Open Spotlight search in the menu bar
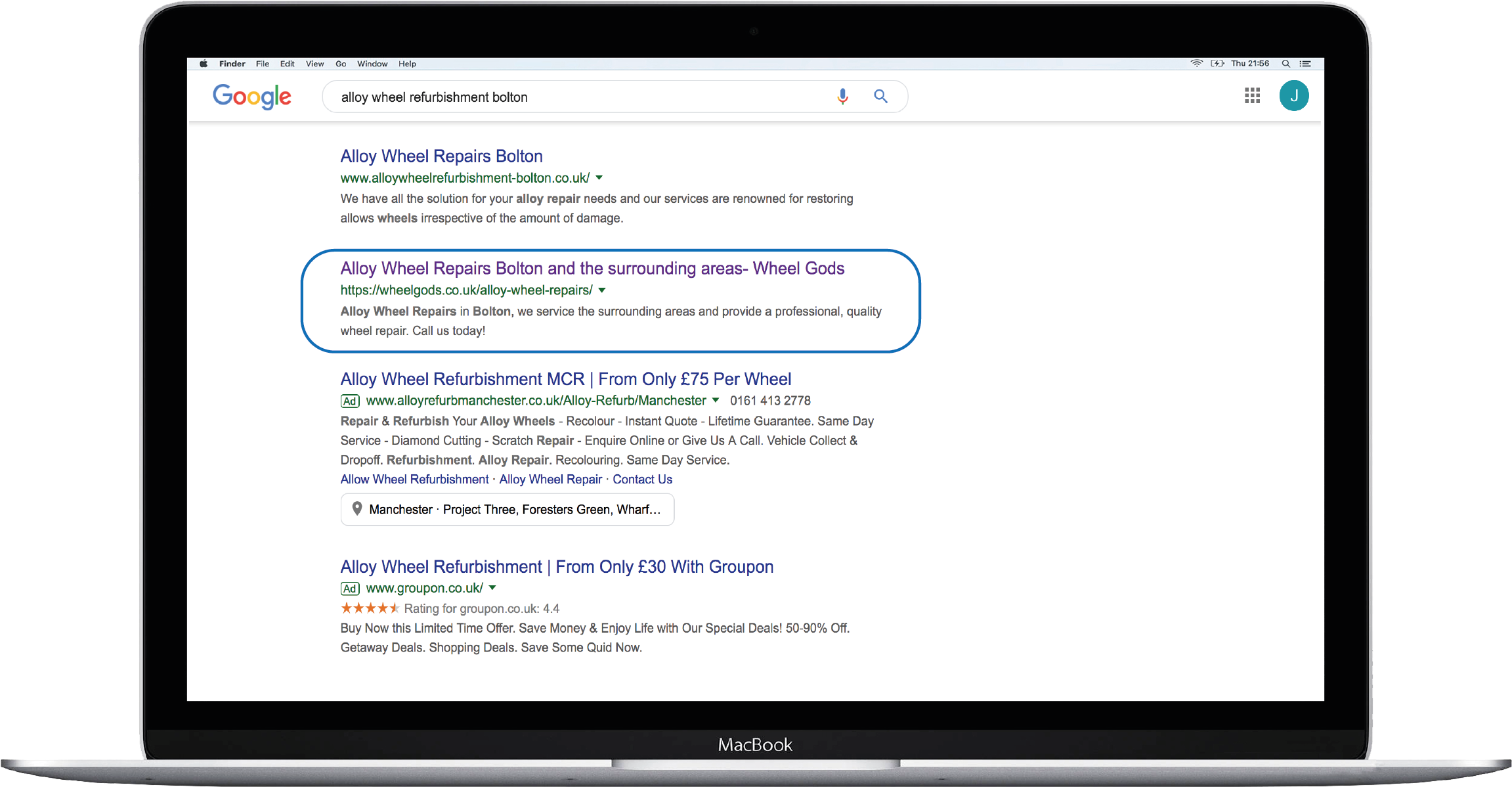 pyautogui.click(x=1285, y=64)
